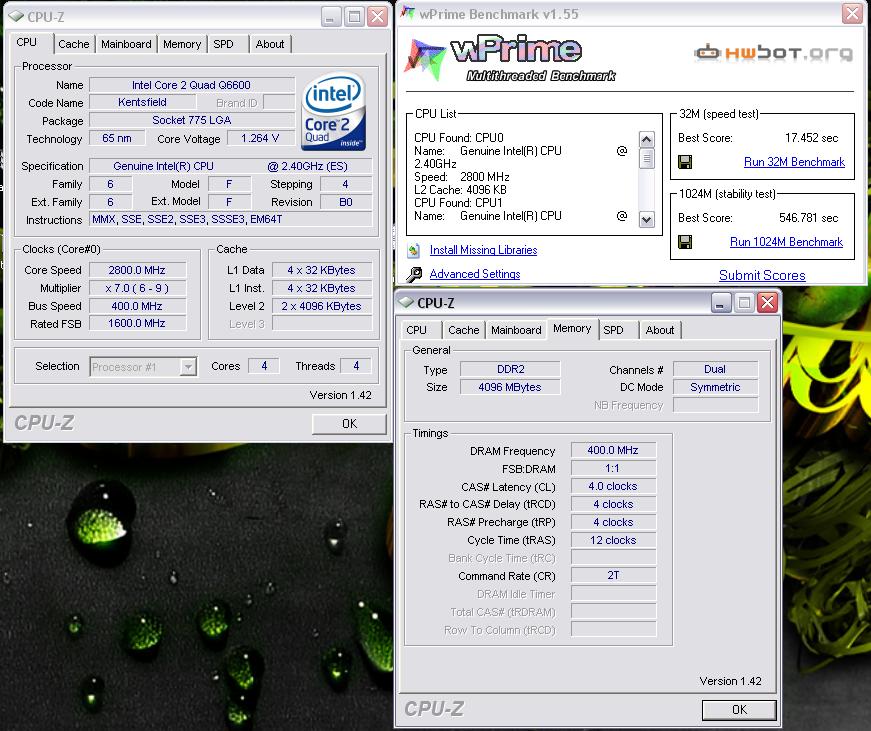The width and height of the screenshot is (871, 731).
Task: Open the Memory tab in top CPU-Z
Action: (x=182, y=44)
